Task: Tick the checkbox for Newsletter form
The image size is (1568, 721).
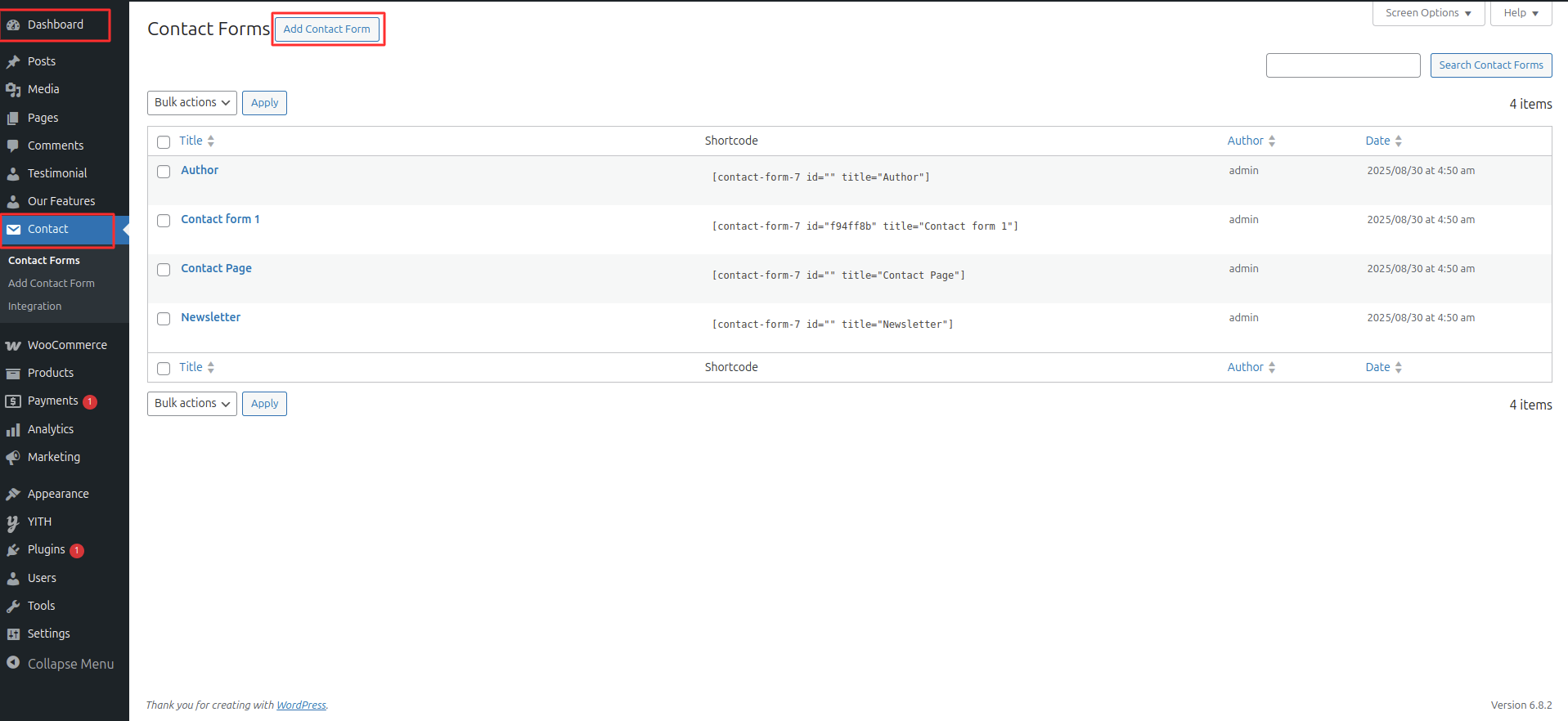Action: [x=164, y=319]
